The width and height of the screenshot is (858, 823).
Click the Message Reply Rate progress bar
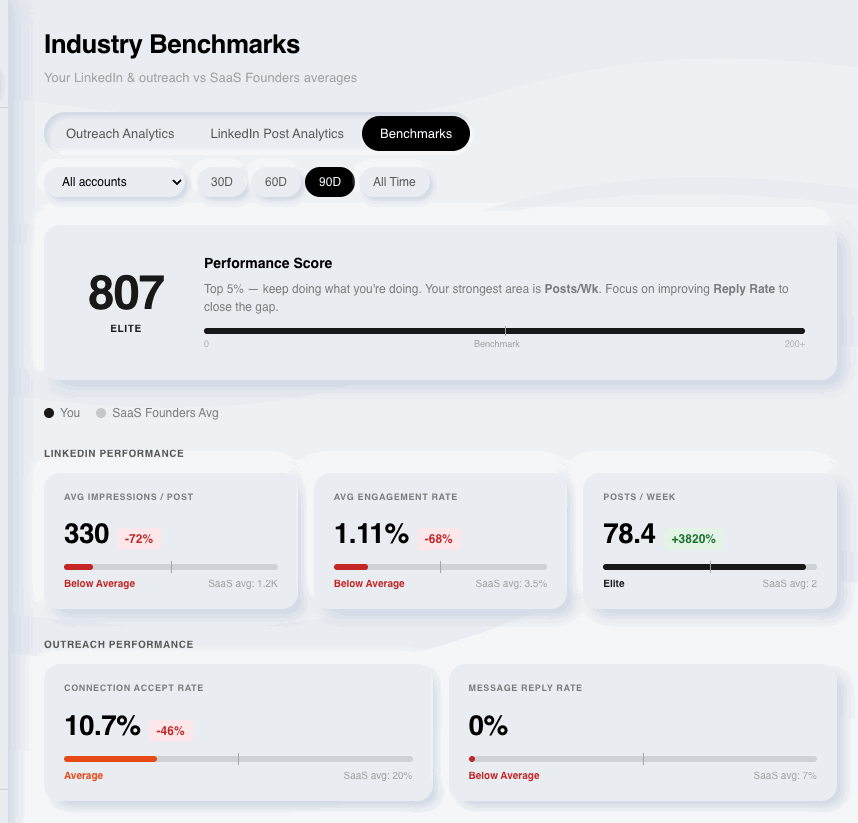point(644,758)
